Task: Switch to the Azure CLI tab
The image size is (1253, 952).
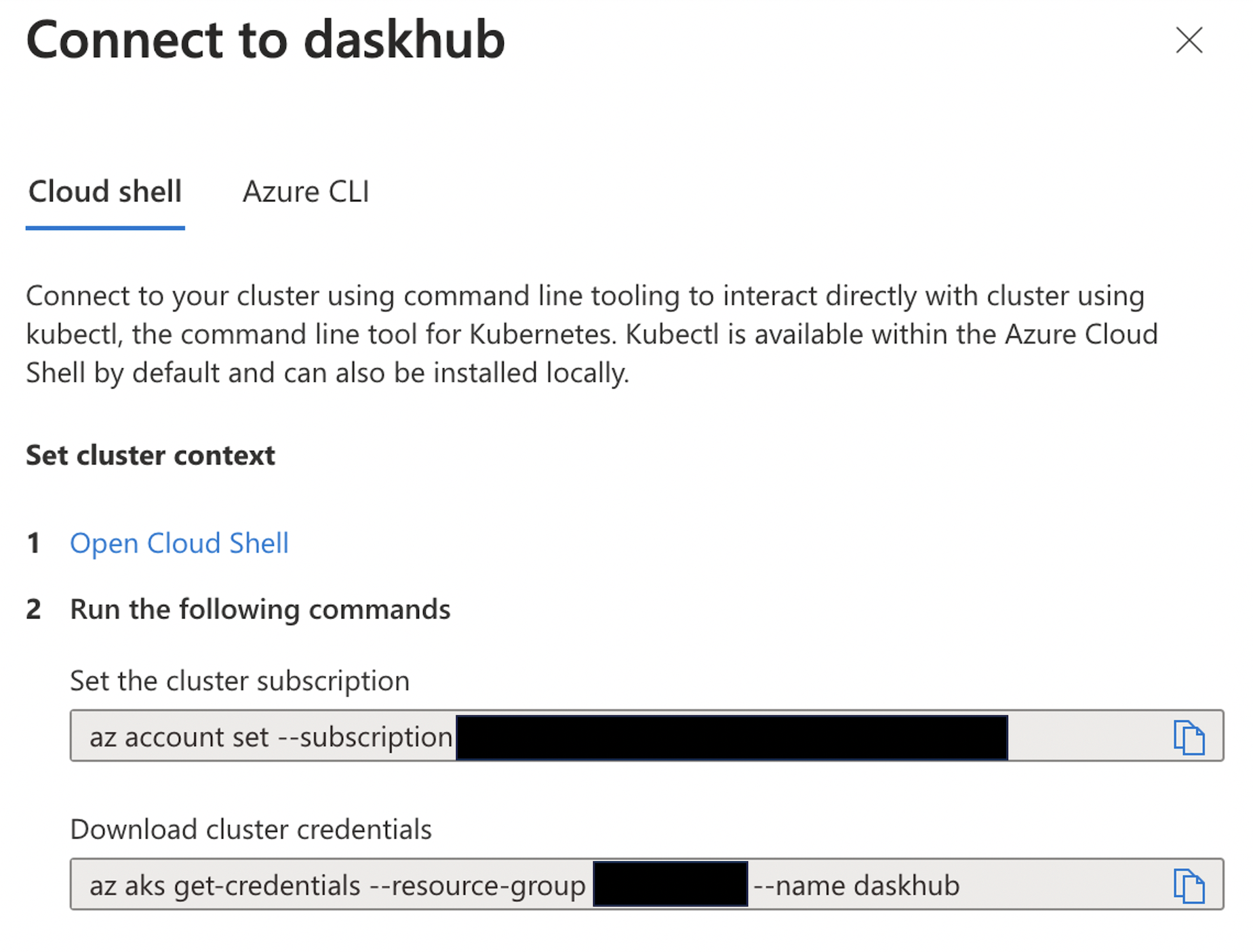Action: point(306,192)
